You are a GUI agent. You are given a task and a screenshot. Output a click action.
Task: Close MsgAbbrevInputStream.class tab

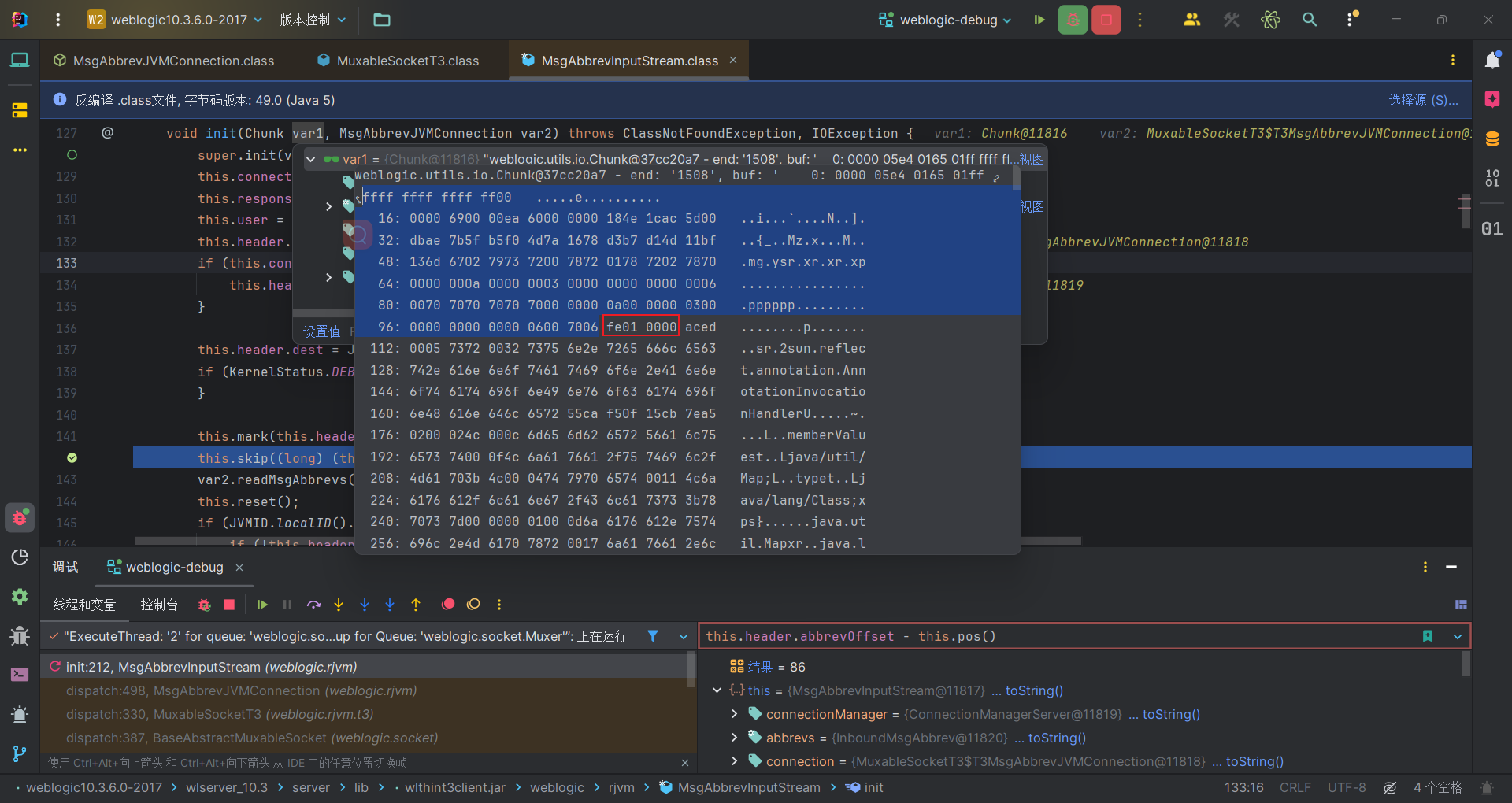click(733, 60)
